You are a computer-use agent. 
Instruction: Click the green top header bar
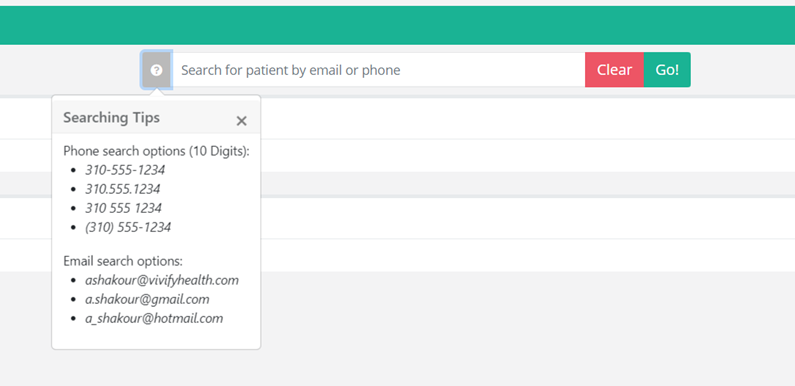(398, 25)
